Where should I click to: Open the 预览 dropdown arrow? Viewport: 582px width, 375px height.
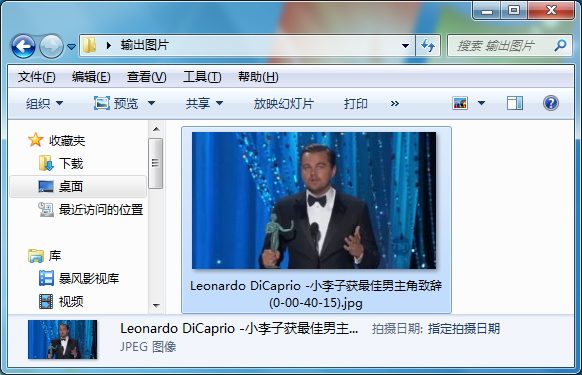tap(151, 103)
